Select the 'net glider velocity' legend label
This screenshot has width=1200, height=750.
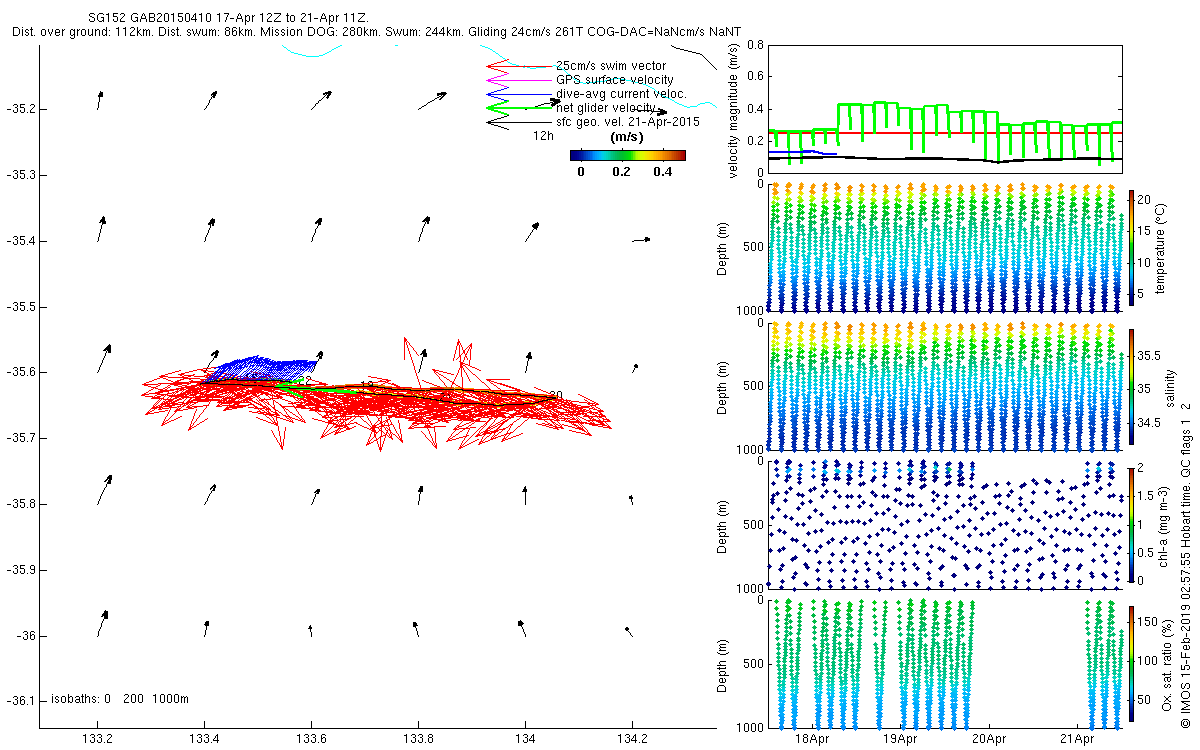point(606,108)
